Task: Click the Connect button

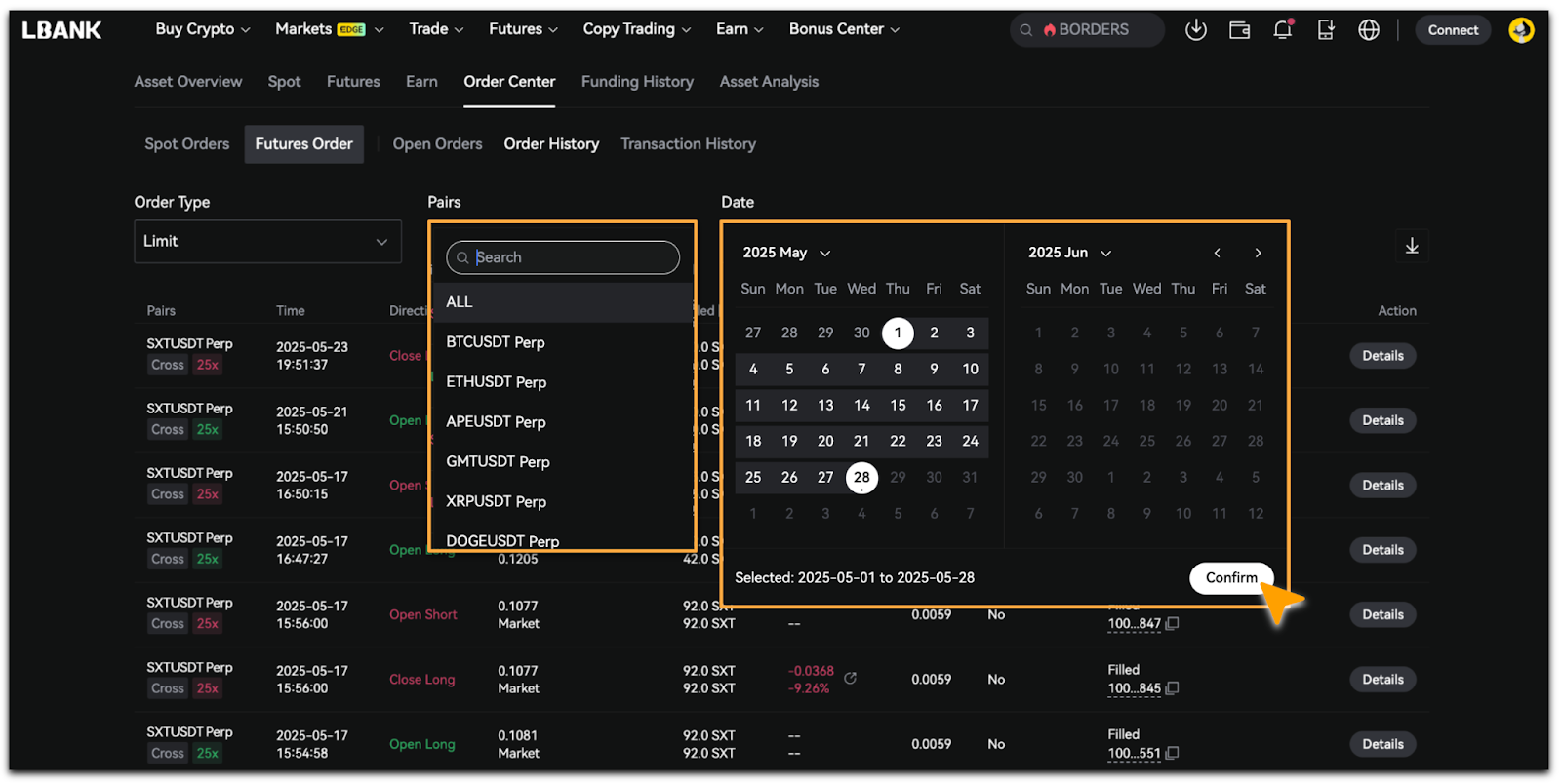Action: tap(1453, 30)
